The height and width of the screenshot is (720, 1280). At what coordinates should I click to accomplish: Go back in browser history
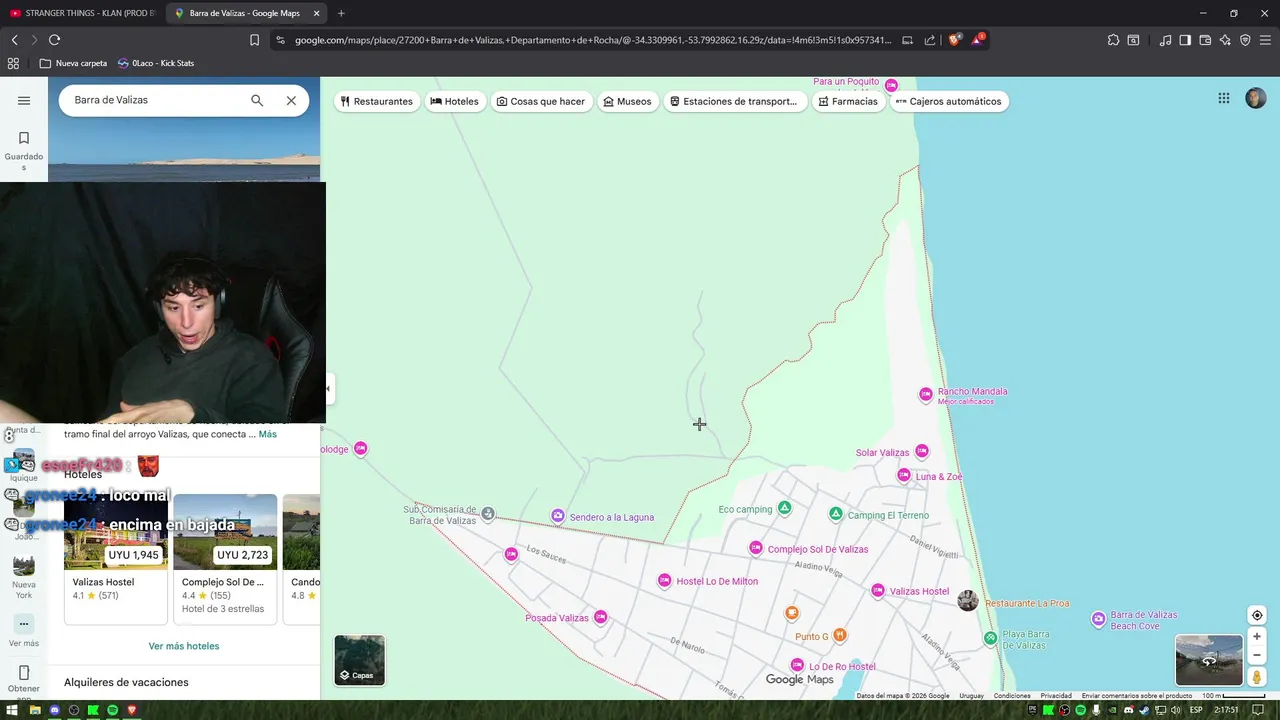coord(14,40)
